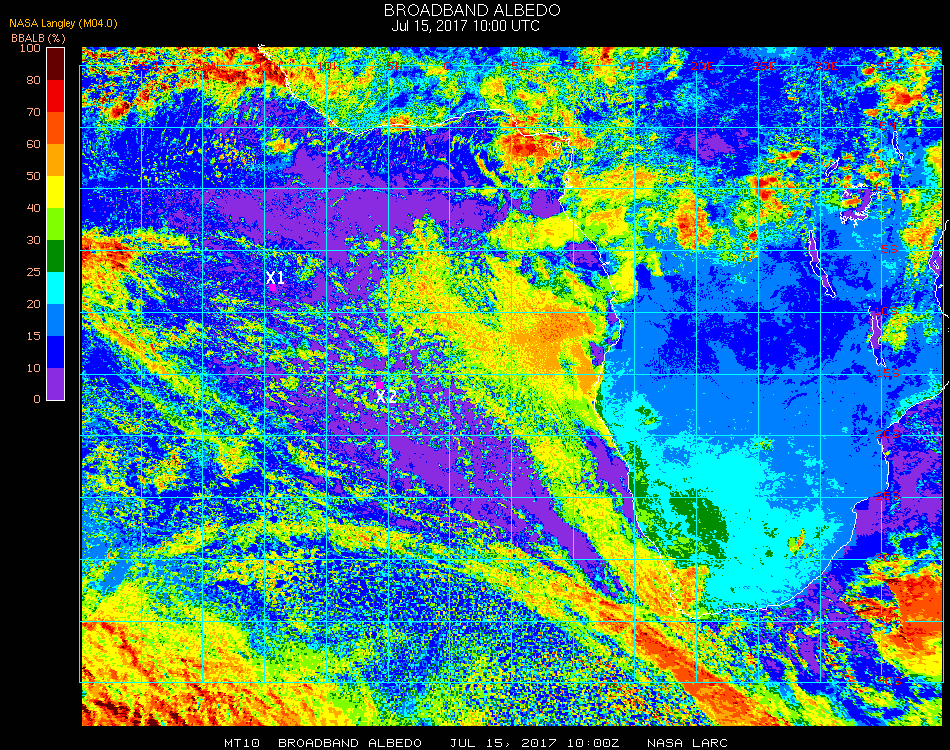This screenshot has width=950, height=750.
Task: Select the orange 50-60% color bar segment
Action: click(x=56, y=160)
